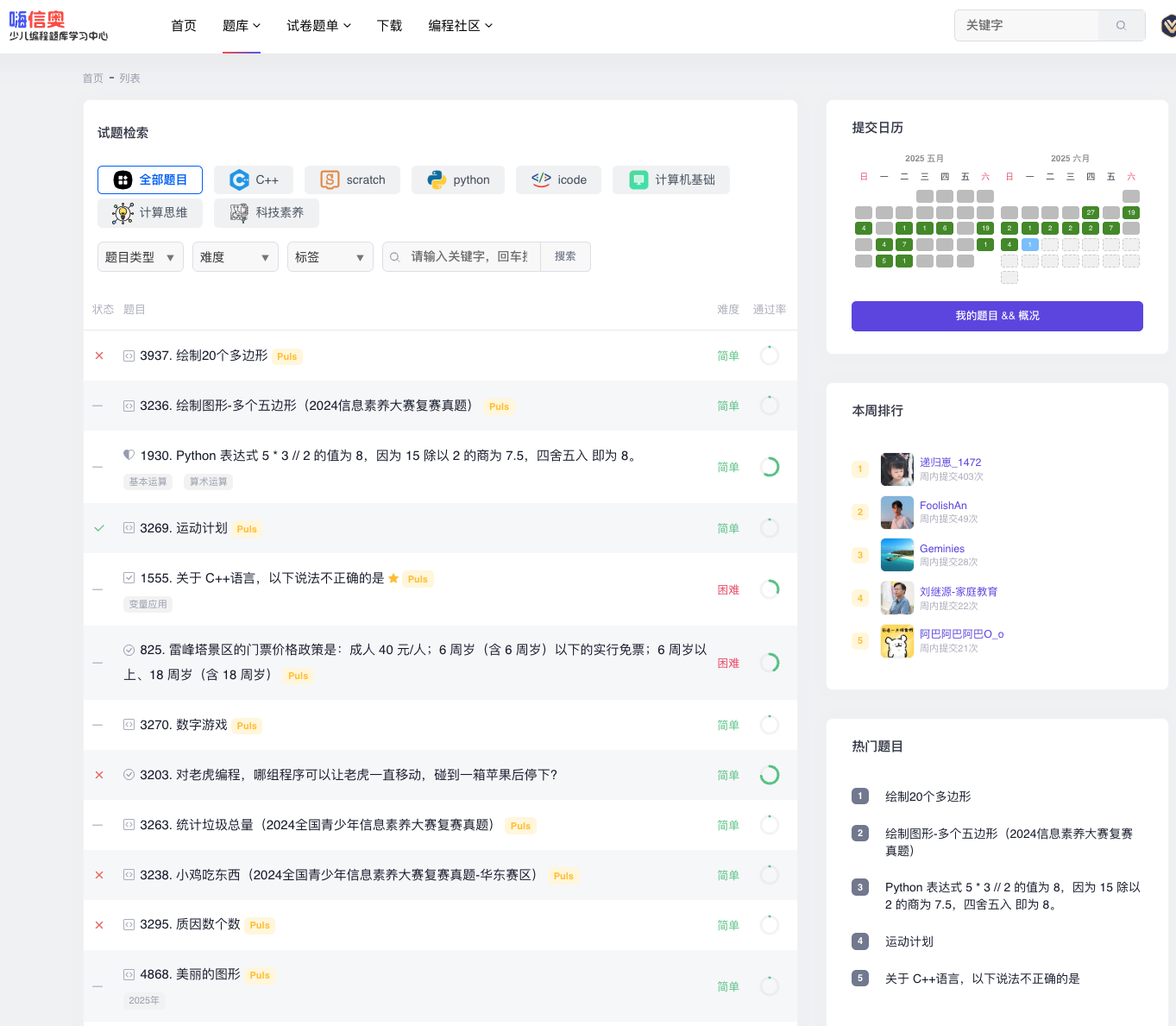This screenshot has height=1026, width=1176.
Task: Open the 标签 selection dropdown
Action: click(x=330, y=256)
